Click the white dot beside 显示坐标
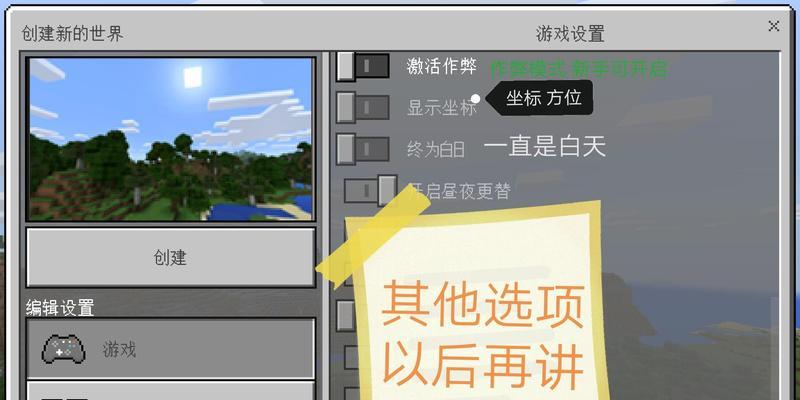Viewport: 800px width, 400px height. 476,98
